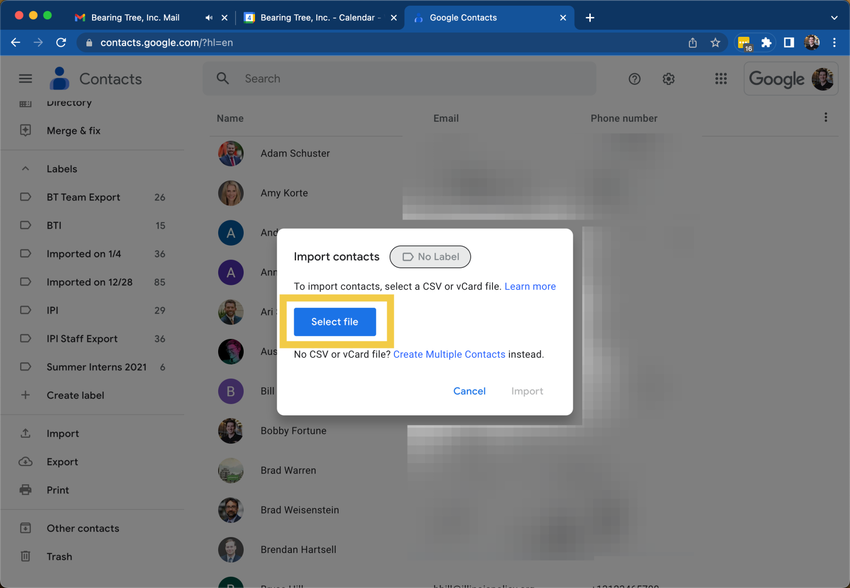Image resolution: width=850 pixels, height=588 pixels.
Task: Go forward in browser history
Action: 38,42
